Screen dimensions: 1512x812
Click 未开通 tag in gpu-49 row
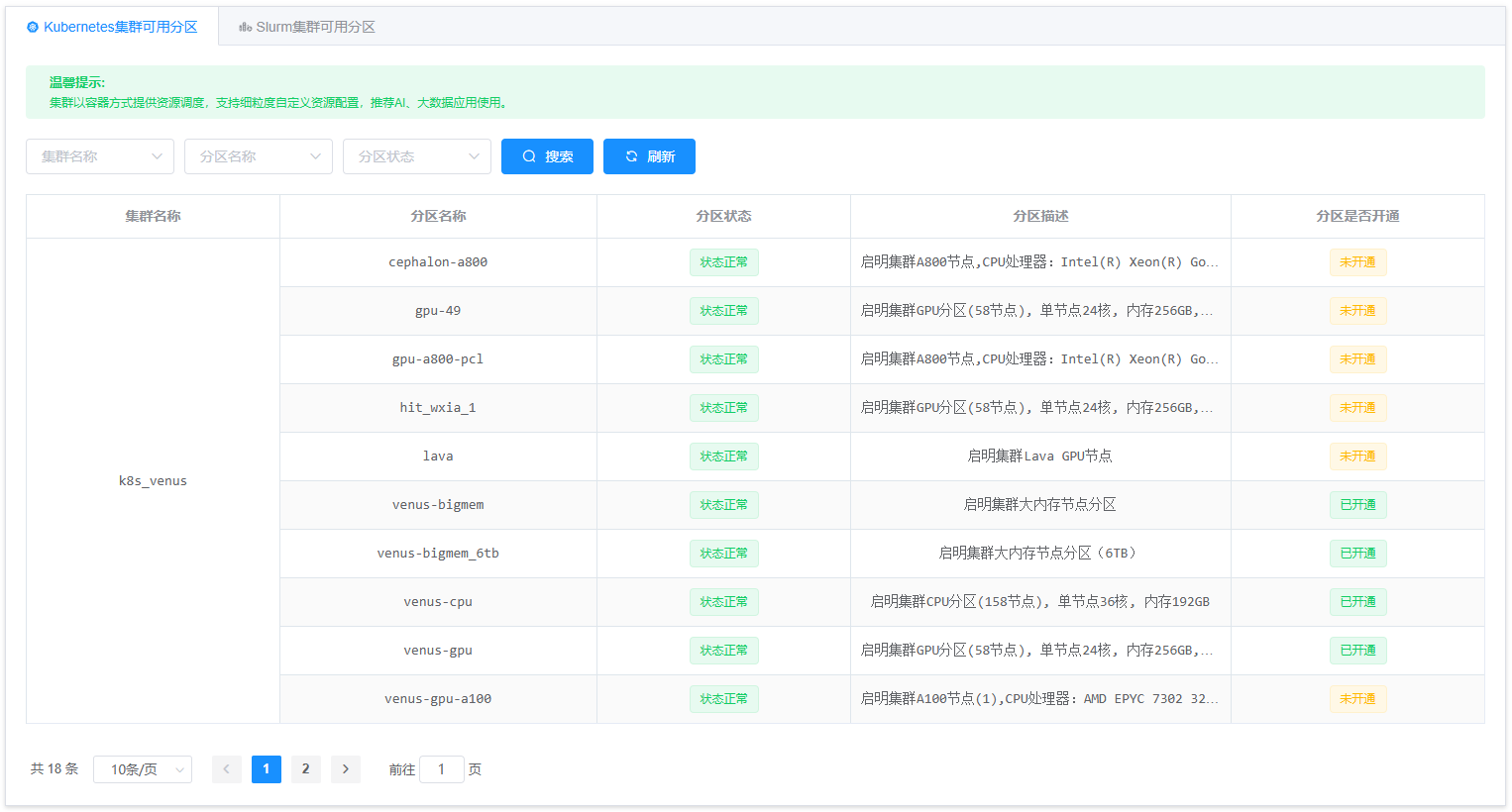1357,311
